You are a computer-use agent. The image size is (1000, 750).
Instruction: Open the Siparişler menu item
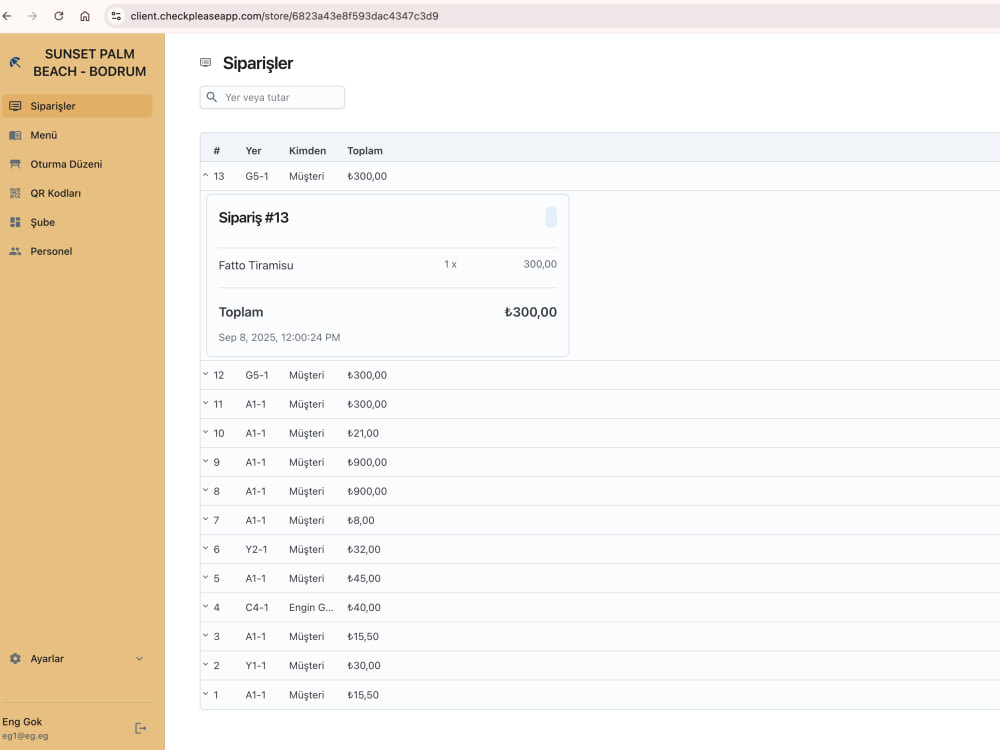point(77,106)
